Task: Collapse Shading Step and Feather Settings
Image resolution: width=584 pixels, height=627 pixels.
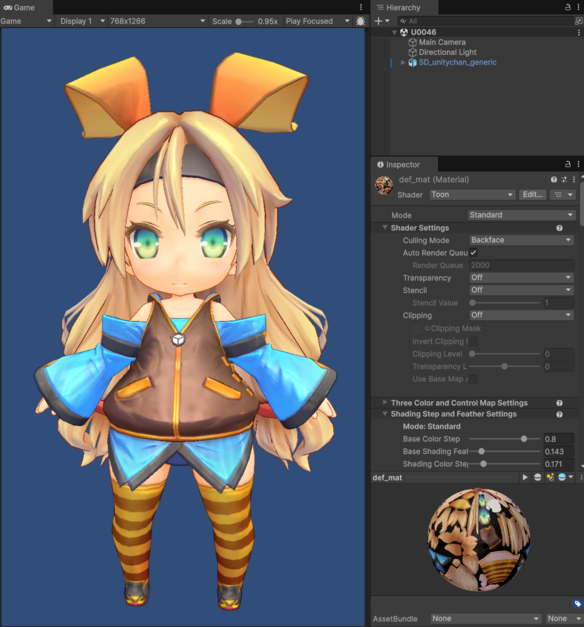Action: [384, 414]
